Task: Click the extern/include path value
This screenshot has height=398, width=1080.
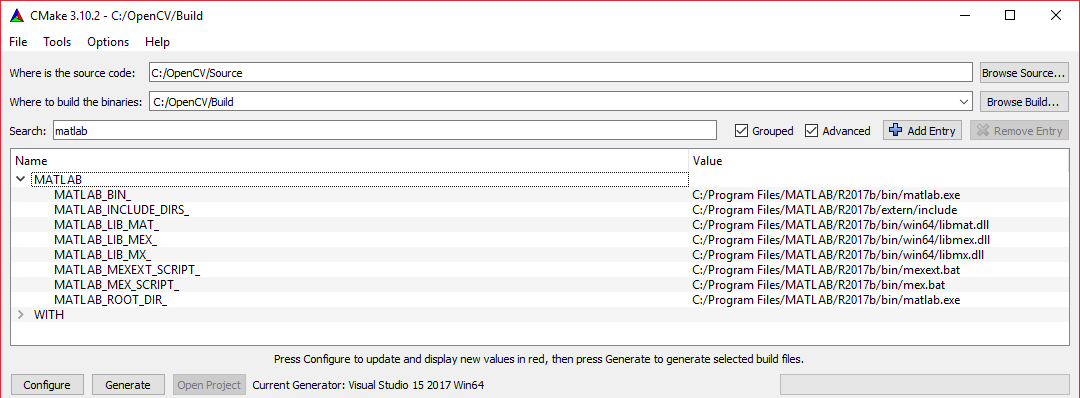Action: coord(824,209)
